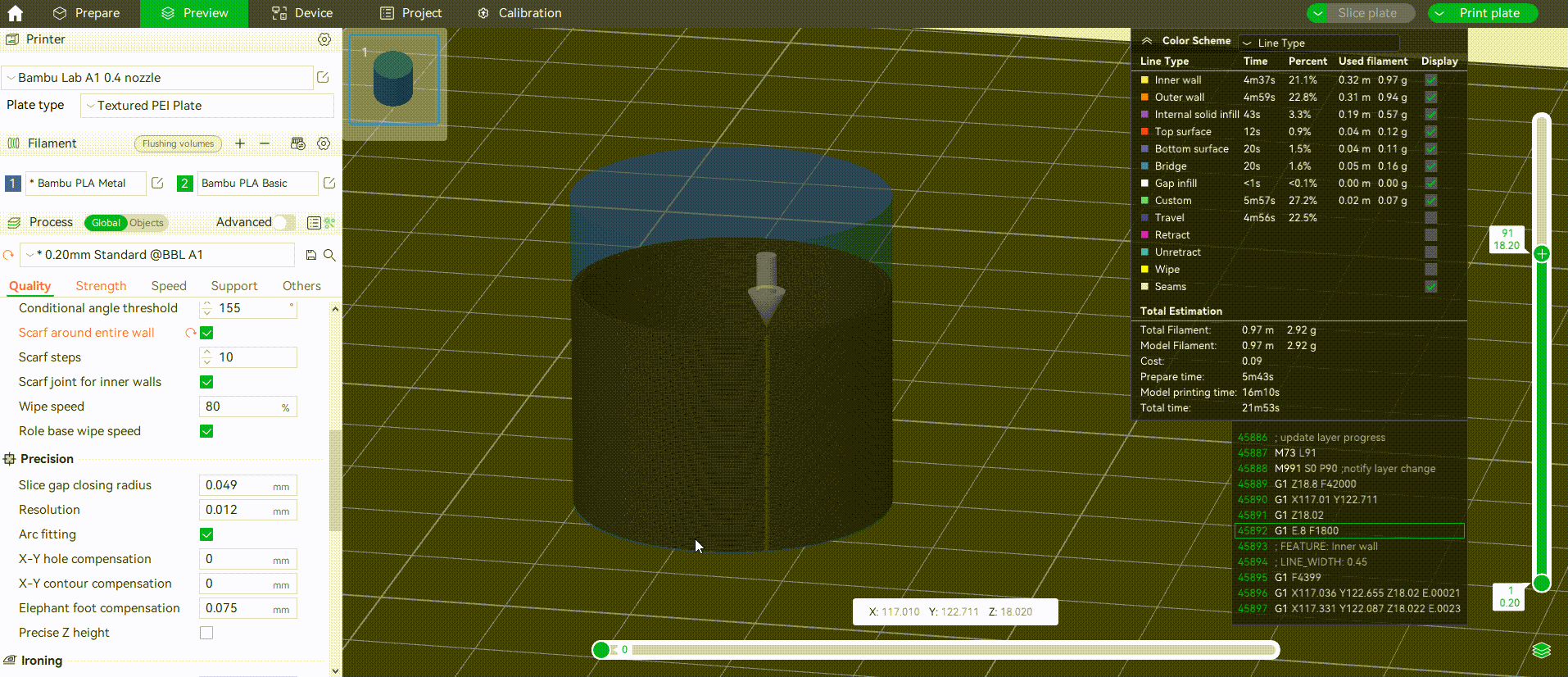This screenshot has width=1568, height=677.
Task: Remove a filament with minus icon
Action: [265, 143]
